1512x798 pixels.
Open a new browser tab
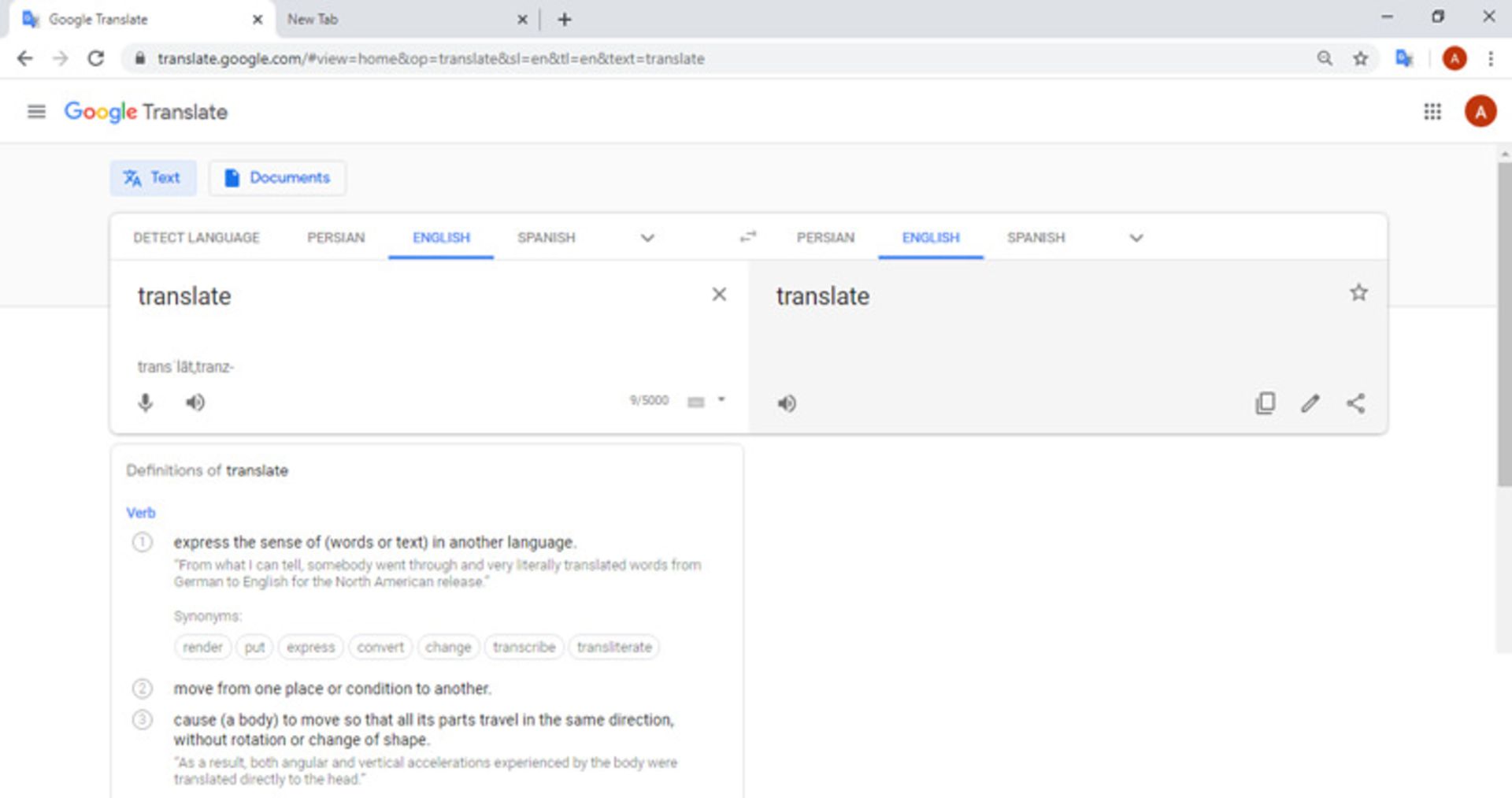[565, 20]
